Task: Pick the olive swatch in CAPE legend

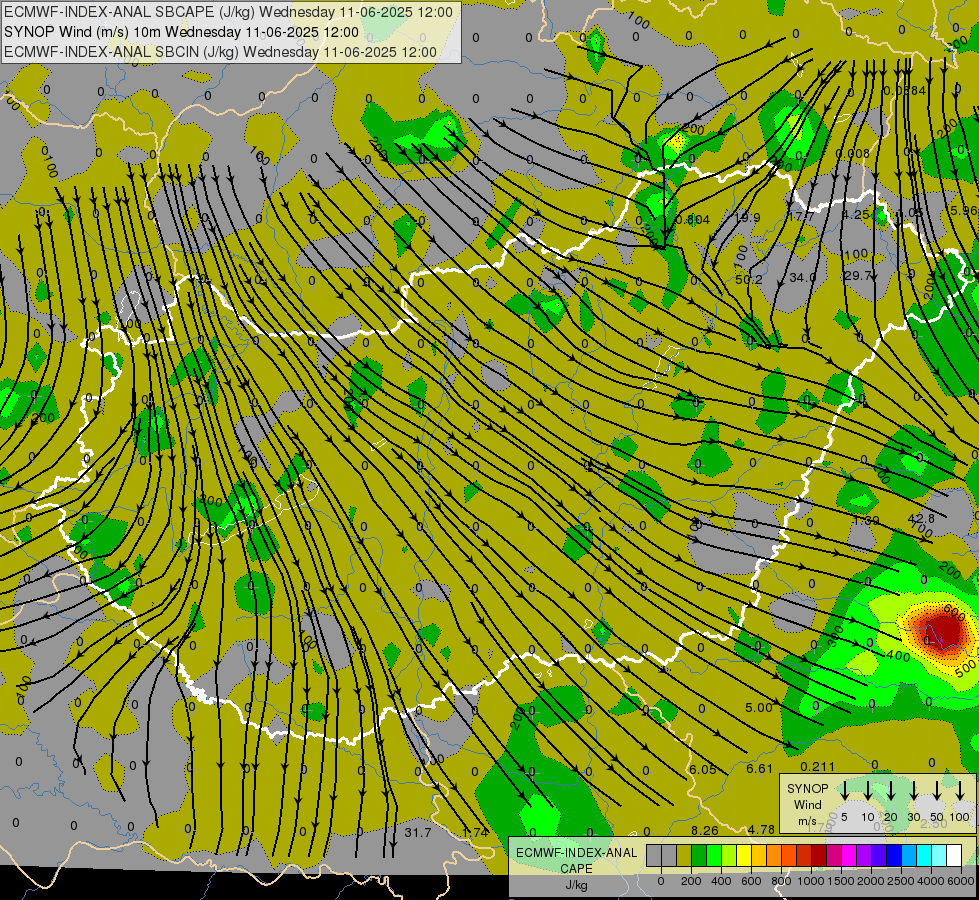Action: pyautogui.click(x=684, y=855)
